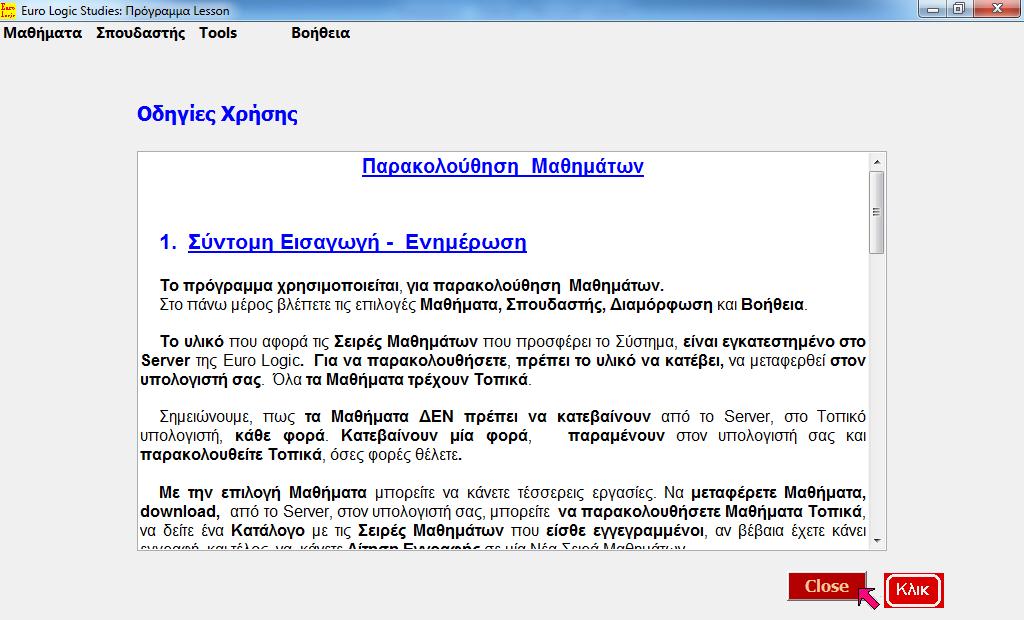Click the scrollbar up arrow of the instructions pane

pos(879,160)
